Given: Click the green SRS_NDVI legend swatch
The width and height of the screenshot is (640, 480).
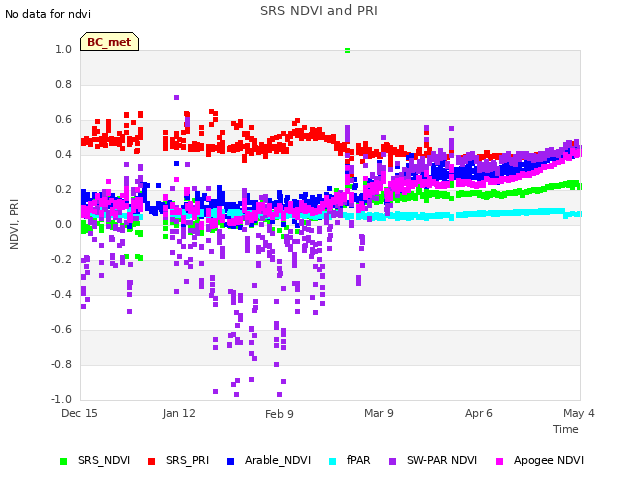Looking at the screenshot, I should point(63,461).
